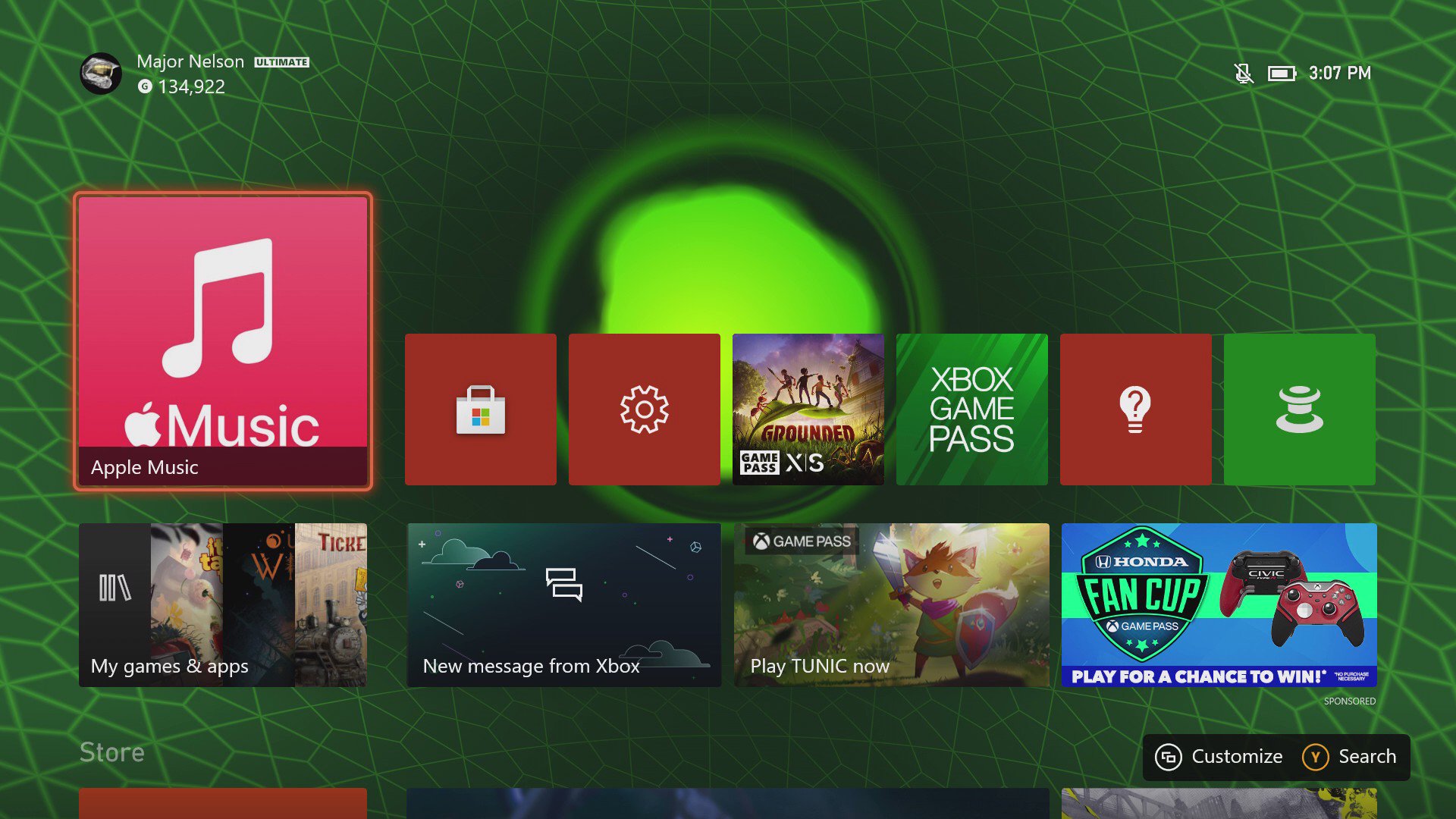The image size is (1456, 819).
Task: Click the GAME PASS badge on TUNIC tile
Action: pyautogui.click(x=802, y=541)
